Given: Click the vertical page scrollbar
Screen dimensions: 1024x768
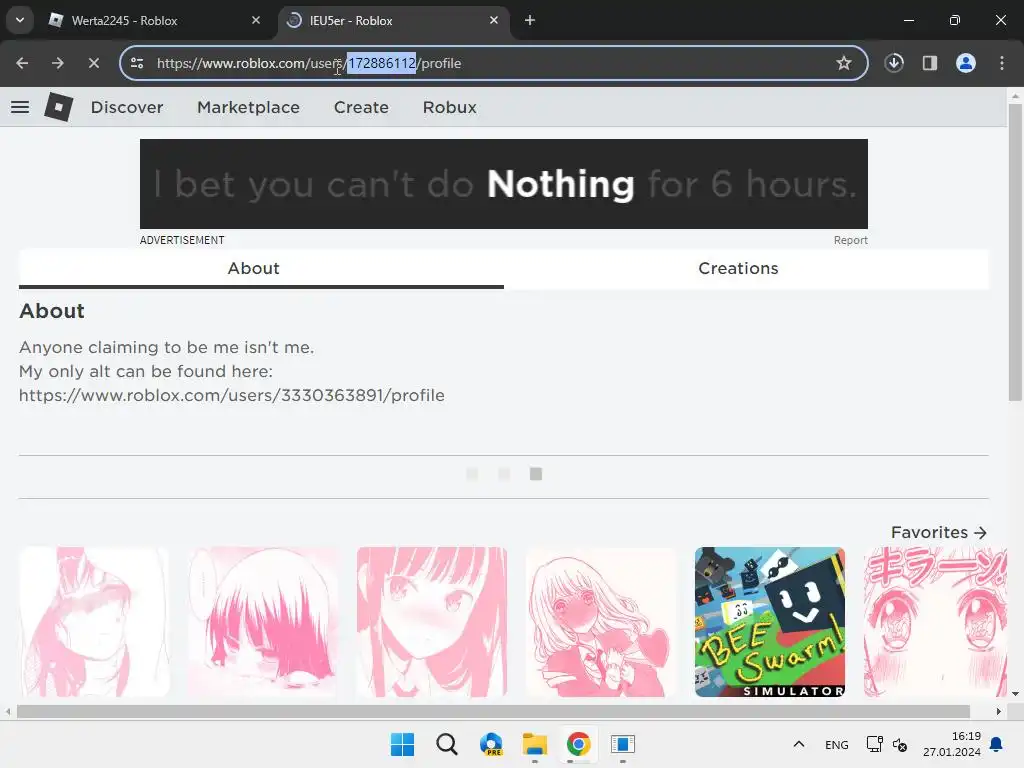Looking at the screenshot, I should [1015, 252].
